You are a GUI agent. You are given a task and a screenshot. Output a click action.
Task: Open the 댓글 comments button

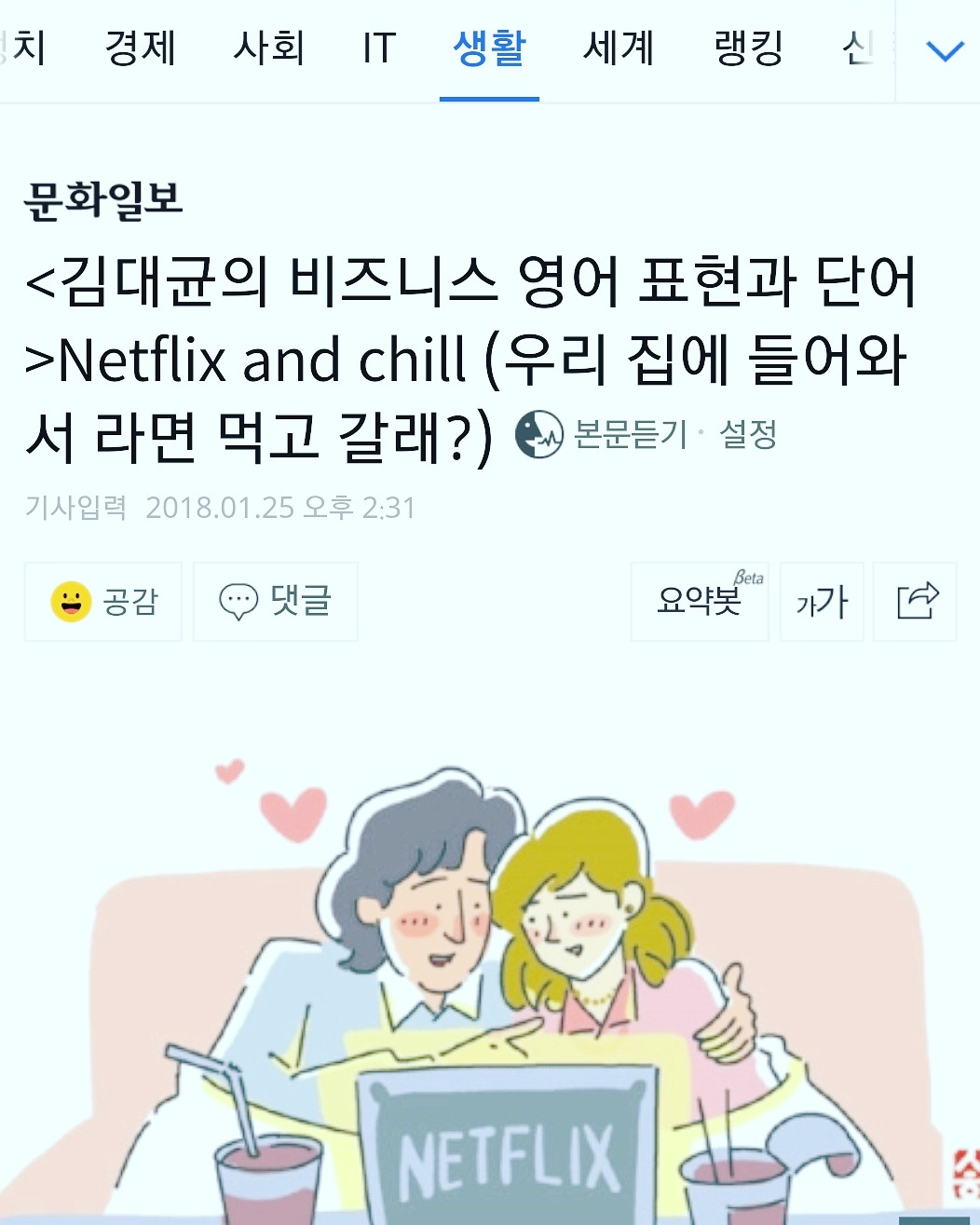tap(276, 602)
